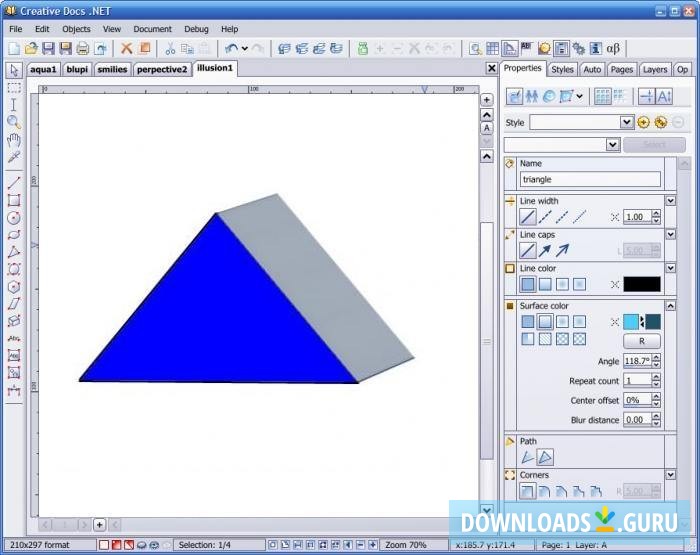Open the Pages panel tab

(622, 70)
